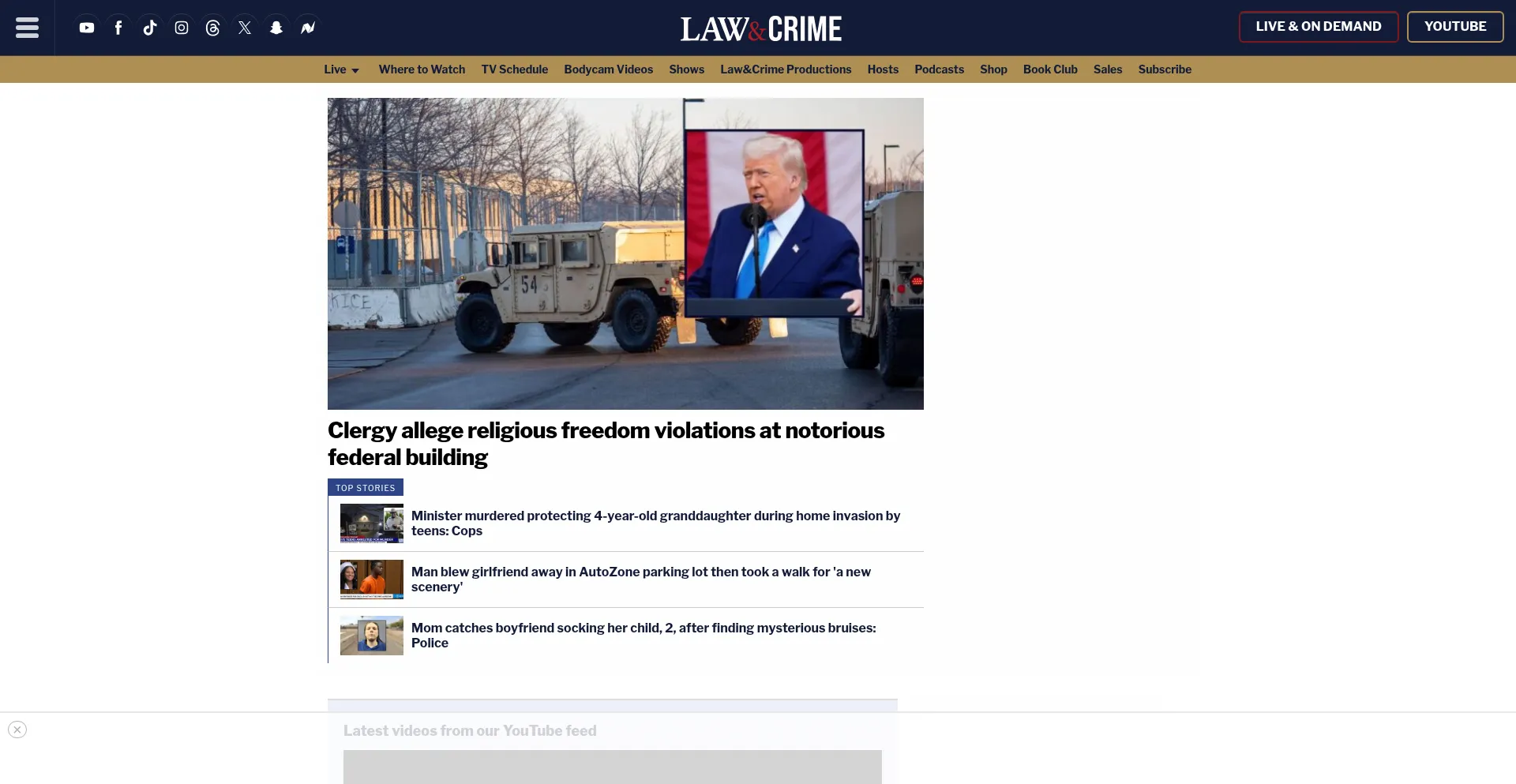Viewport: 1516px width, 784px height.
Task: Open the hamburger menu
Action: 27,28
